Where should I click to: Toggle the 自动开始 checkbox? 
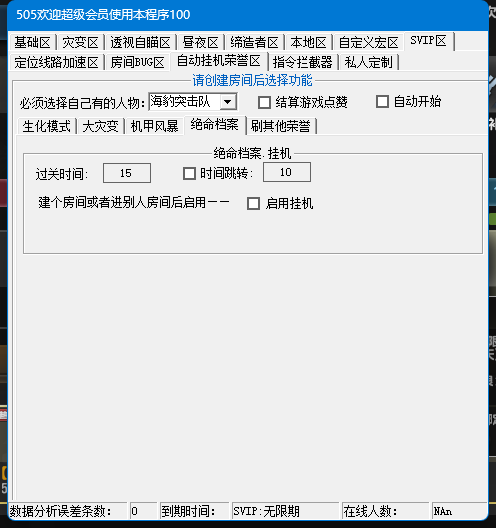coord(383,102)
